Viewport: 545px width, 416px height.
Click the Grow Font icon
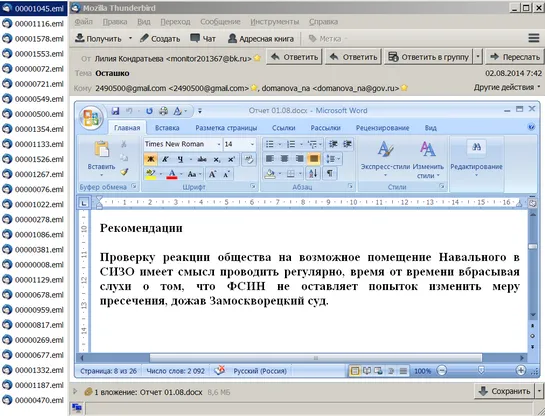[212, 174]
